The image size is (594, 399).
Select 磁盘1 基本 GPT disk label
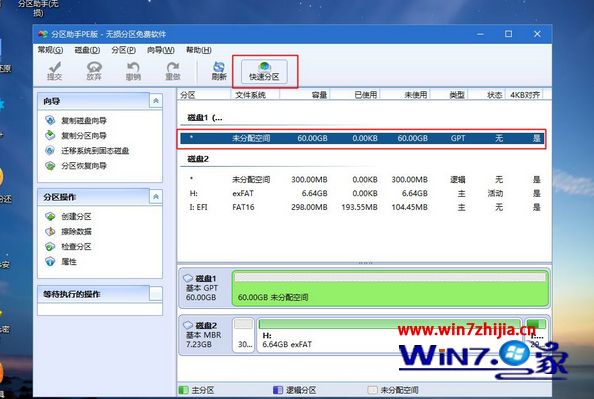(x=205, y=288)
